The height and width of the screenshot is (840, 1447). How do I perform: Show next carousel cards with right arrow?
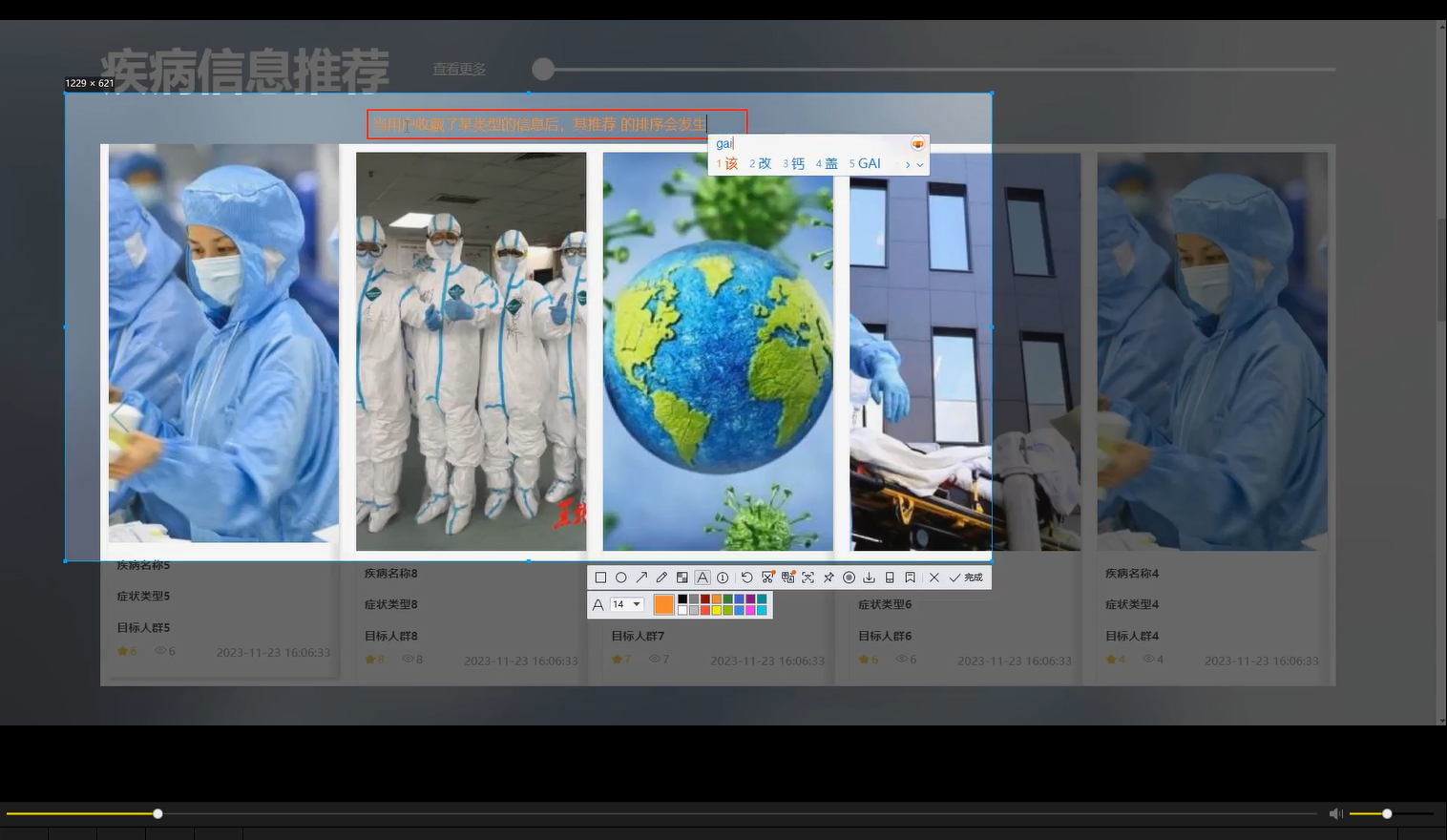pos(1316,416)
